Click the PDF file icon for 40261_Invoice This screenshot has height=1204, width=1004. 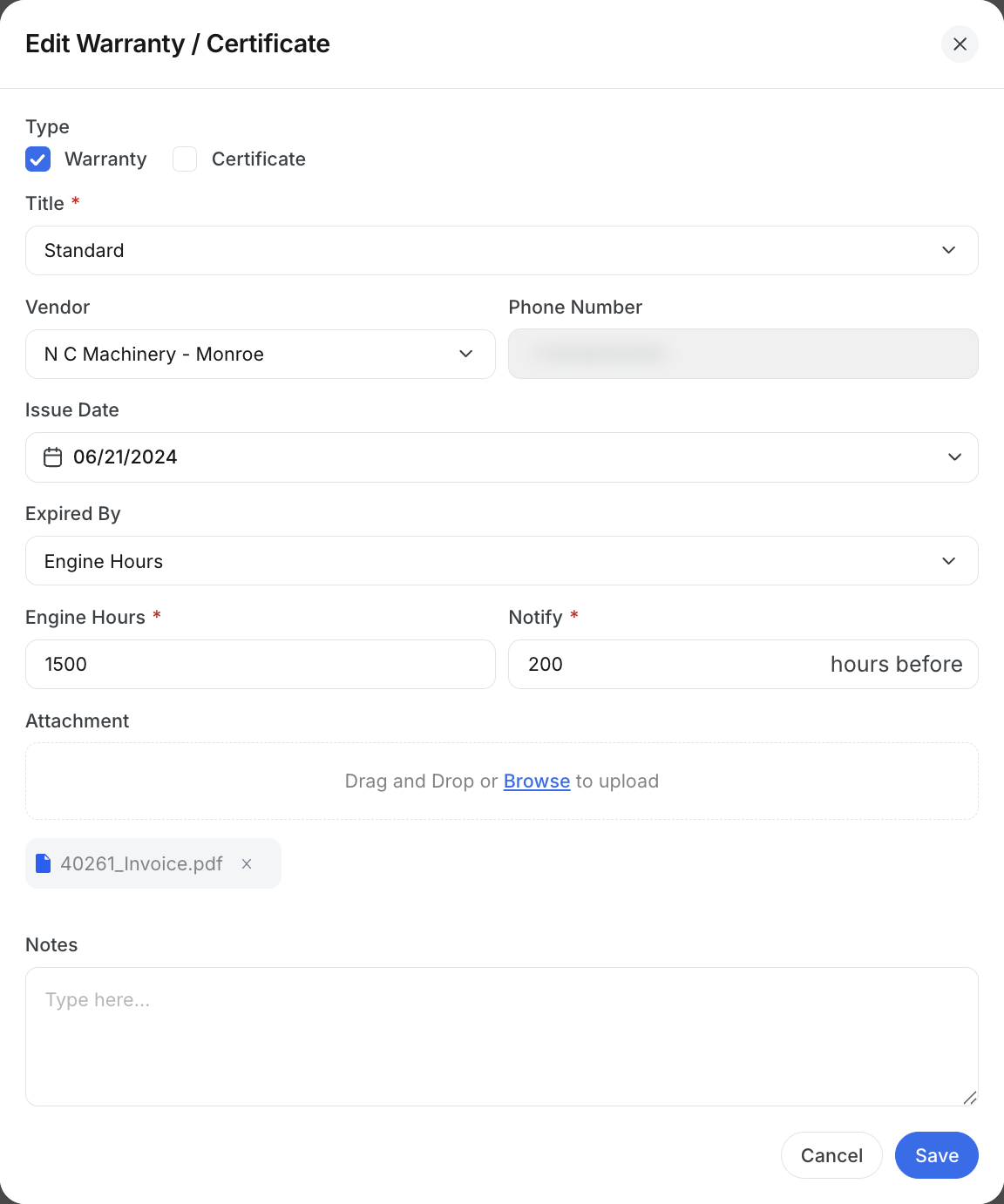pos(43,863)
